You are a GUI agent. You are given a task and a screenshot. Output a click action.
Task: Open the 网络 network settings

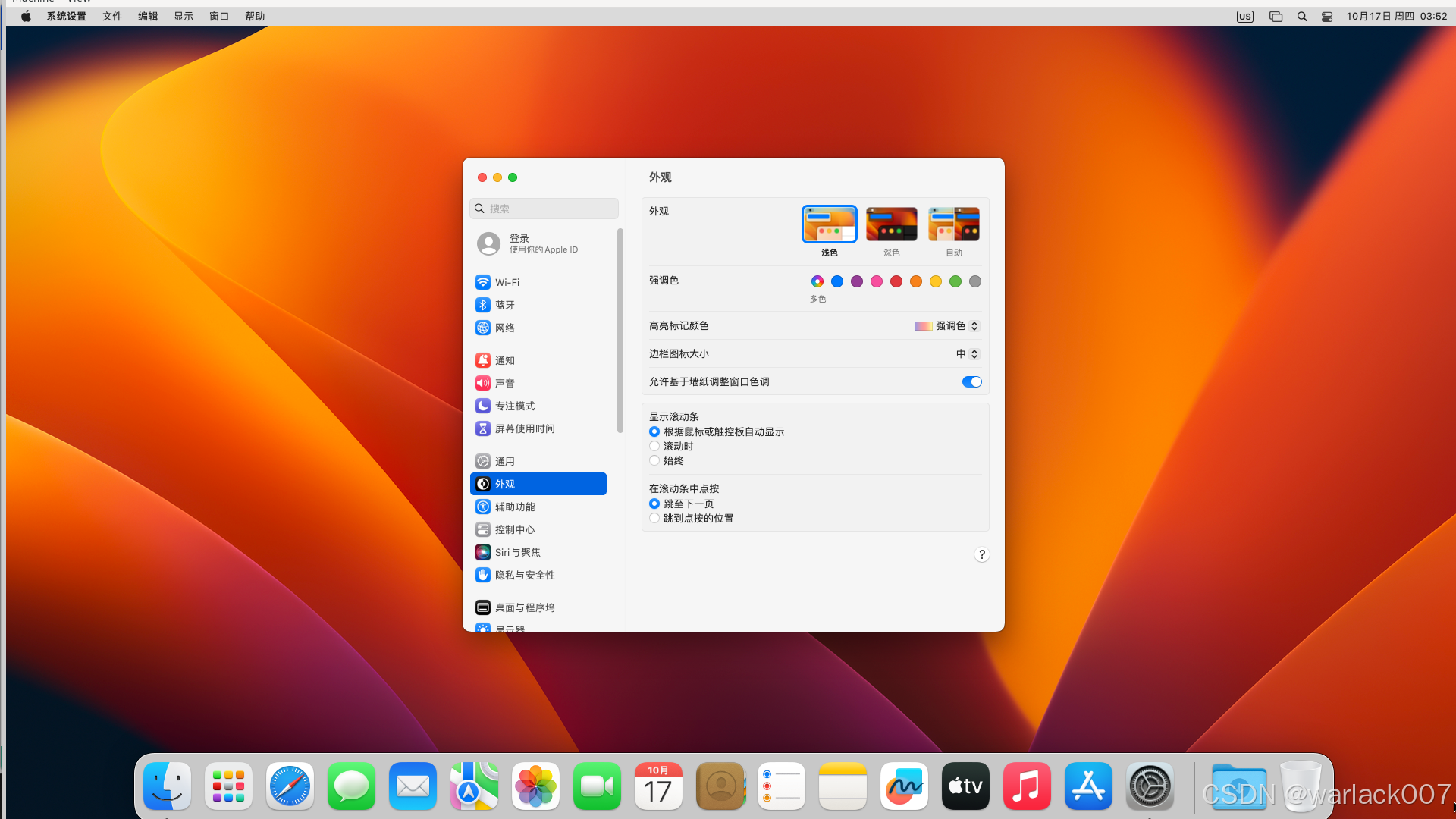coord(538,328)
